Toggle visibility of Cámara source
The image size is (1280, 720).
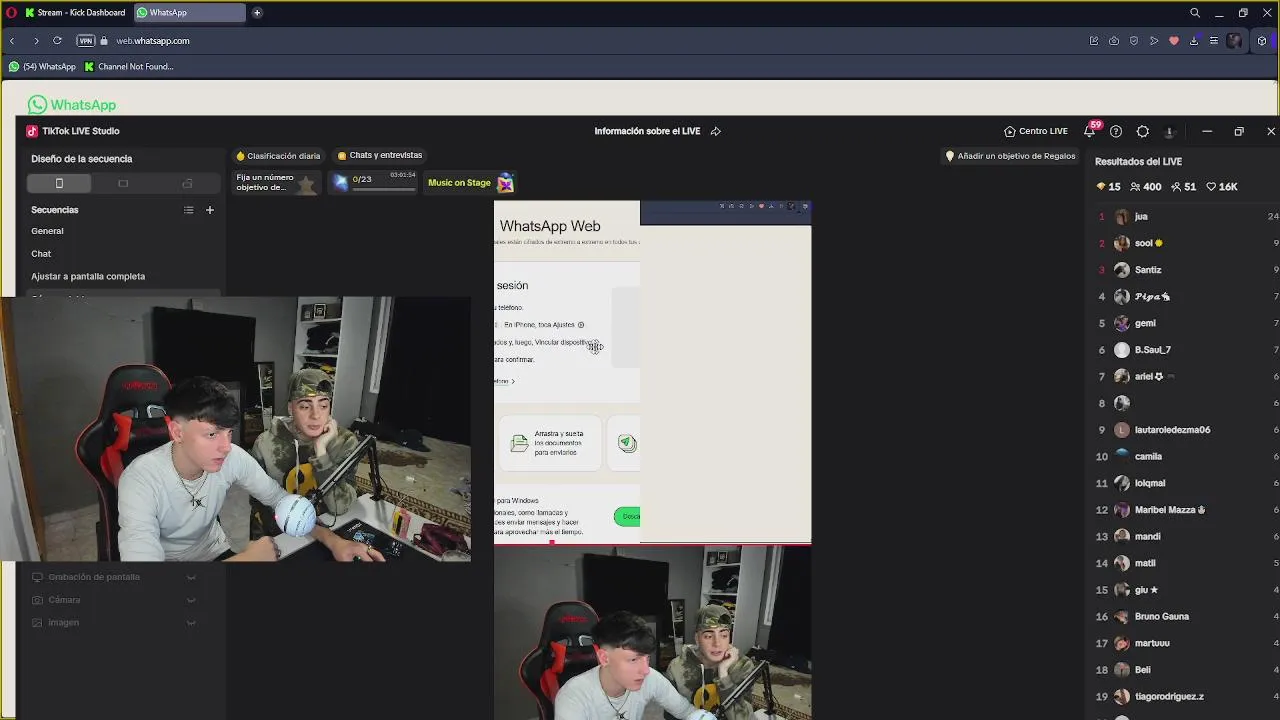click(191, 600)
